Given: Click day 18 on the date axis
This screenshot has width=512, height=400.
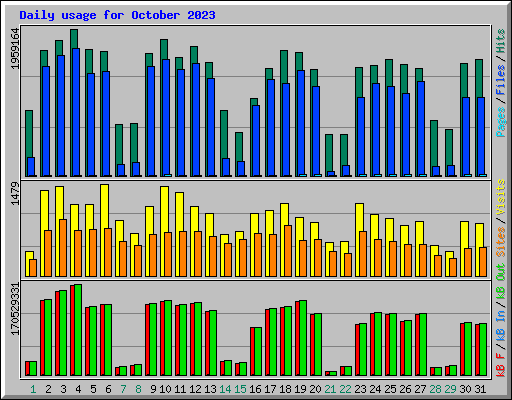Looking at the screenshot, I should (x=285, y=389).
